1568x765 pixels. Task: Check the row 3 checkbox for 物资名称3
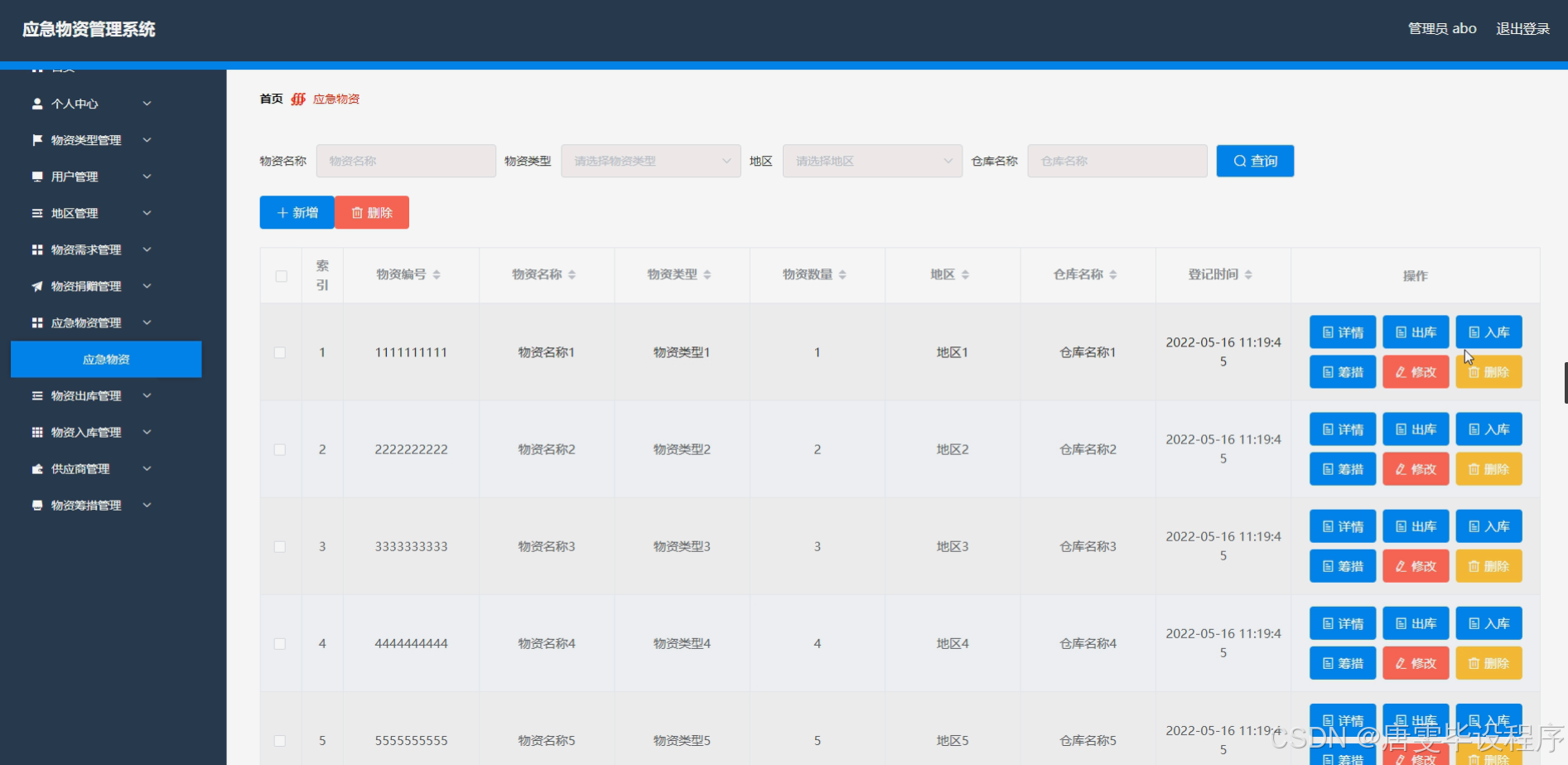[x=280, y=546]
